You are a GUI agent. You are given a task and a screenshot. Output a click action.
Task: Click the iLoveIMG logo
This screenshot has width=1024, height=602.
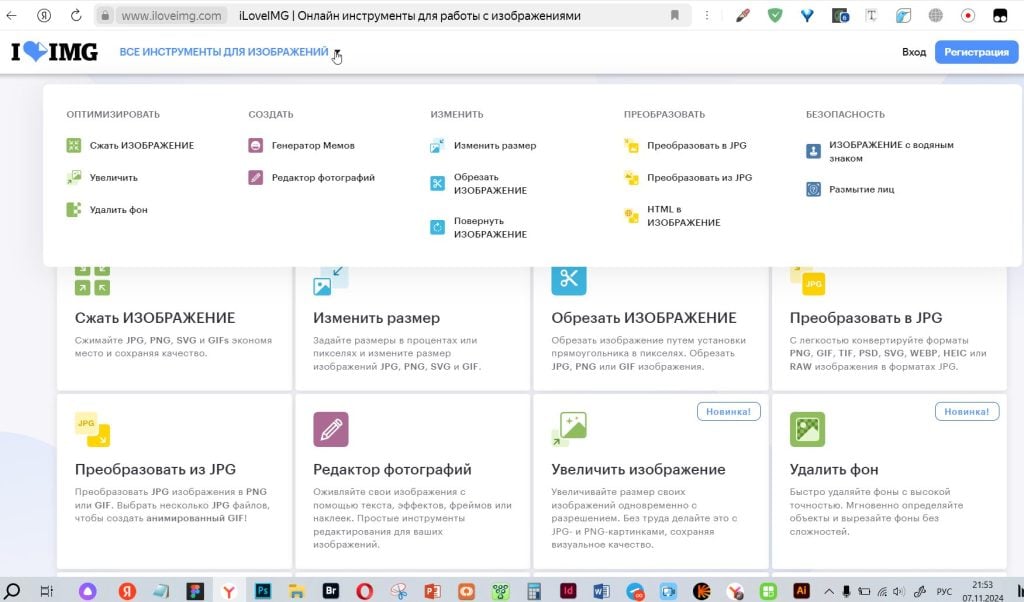(x=54, y=52)
